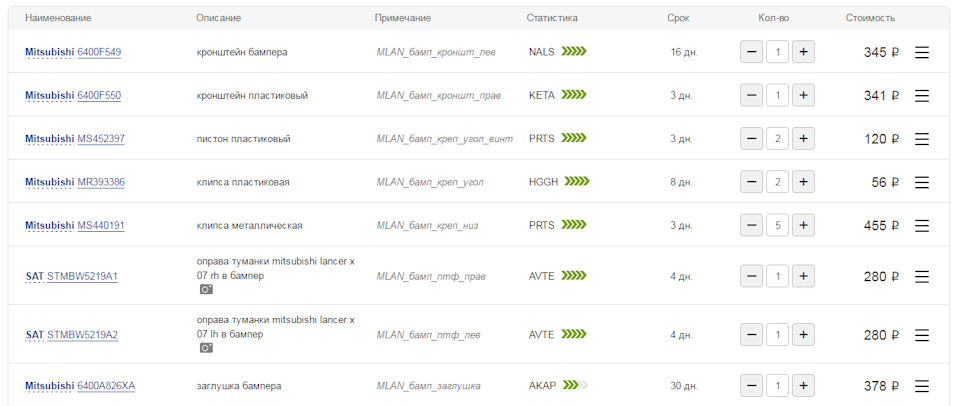Open part link MR393386
The height and width of the screenshot is (406, 960).
101,182
